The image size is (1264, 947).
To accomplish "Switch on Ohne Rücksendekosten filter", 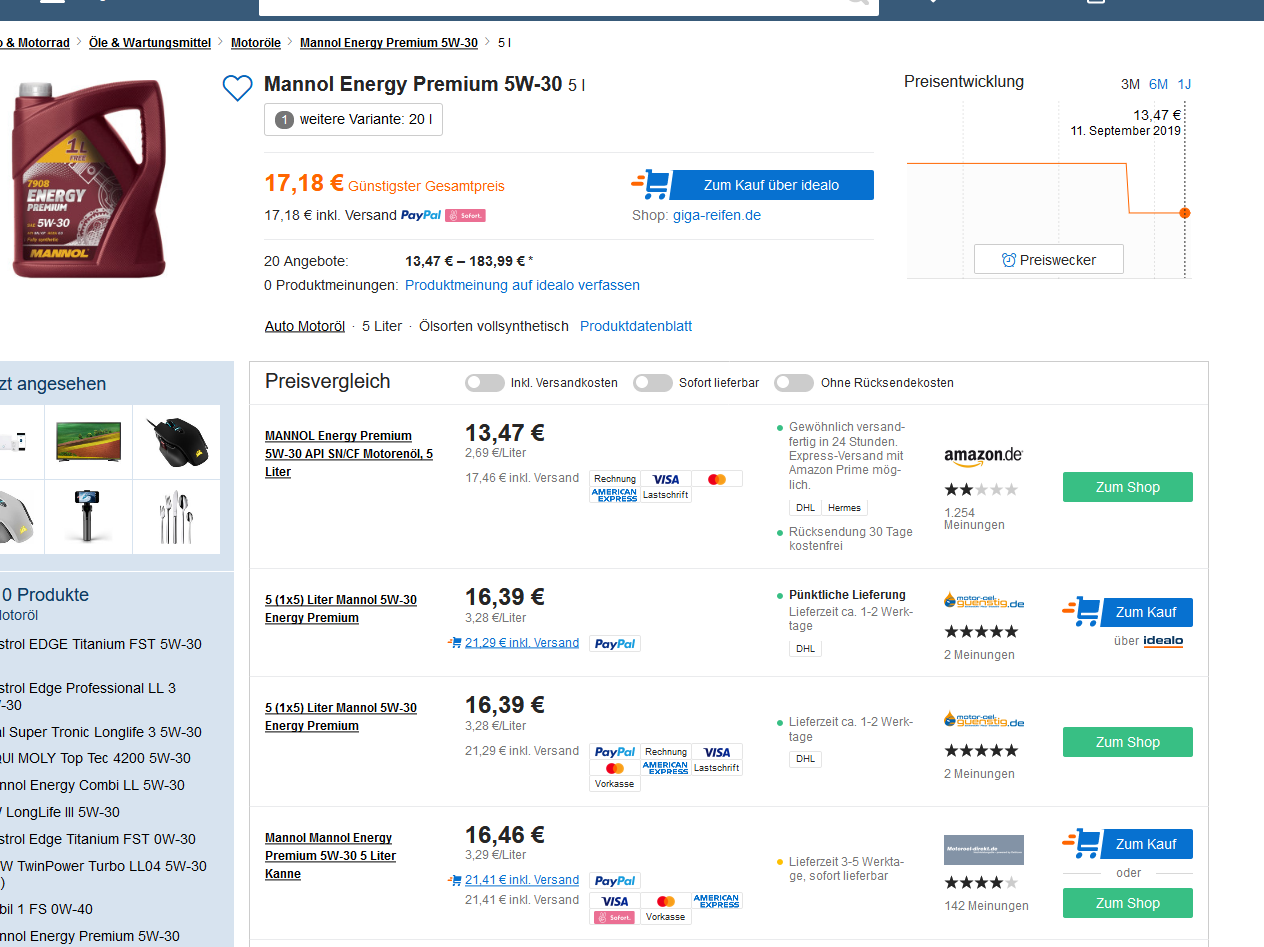I will point(794,383).
